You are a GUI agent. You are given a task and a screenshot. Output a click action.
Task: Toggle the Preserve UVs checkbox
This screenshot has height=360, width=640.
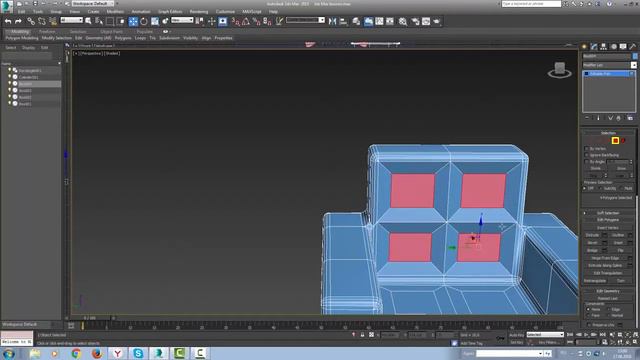(x=589, y=325)
